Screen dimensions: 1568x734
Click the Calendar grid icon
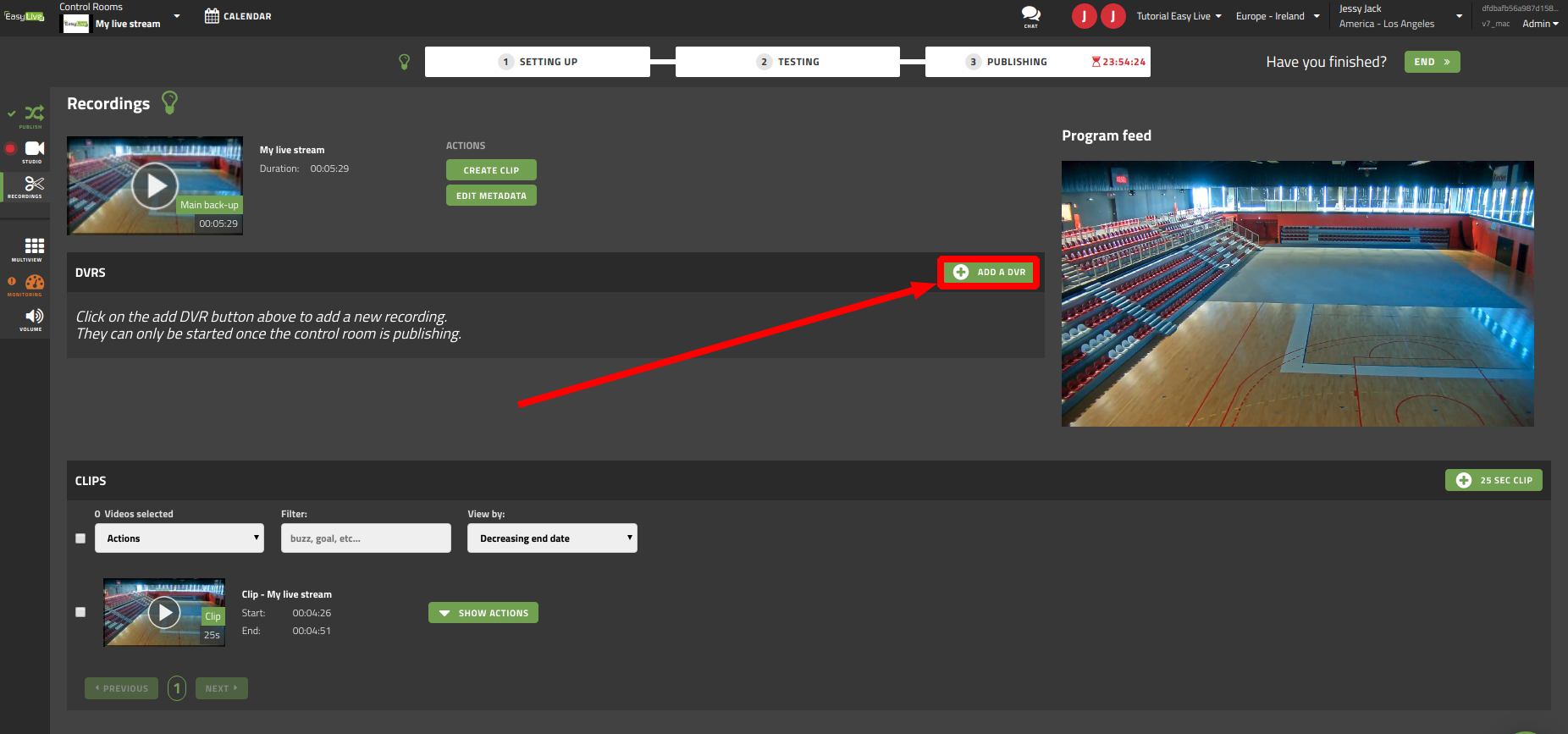click(x=212, y=15)
